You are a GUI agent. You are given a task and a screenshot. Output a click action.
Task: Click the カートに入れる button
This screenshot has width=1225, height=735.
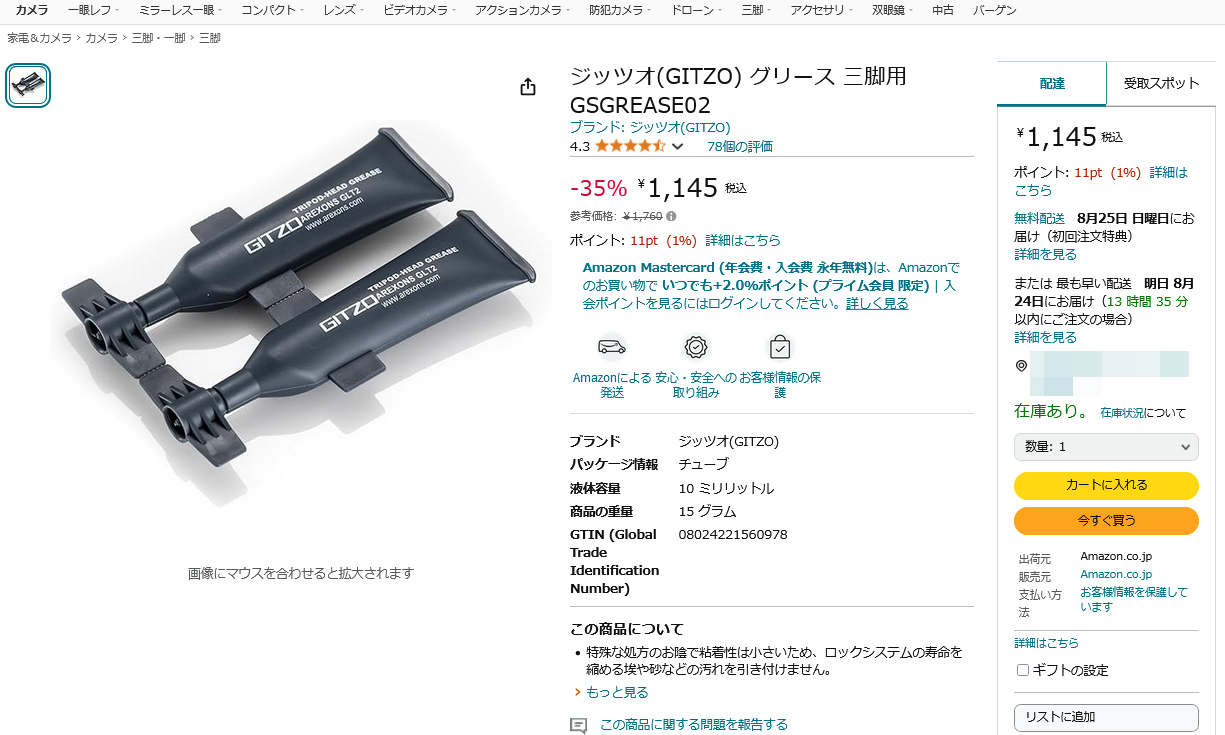point(1106,485)
